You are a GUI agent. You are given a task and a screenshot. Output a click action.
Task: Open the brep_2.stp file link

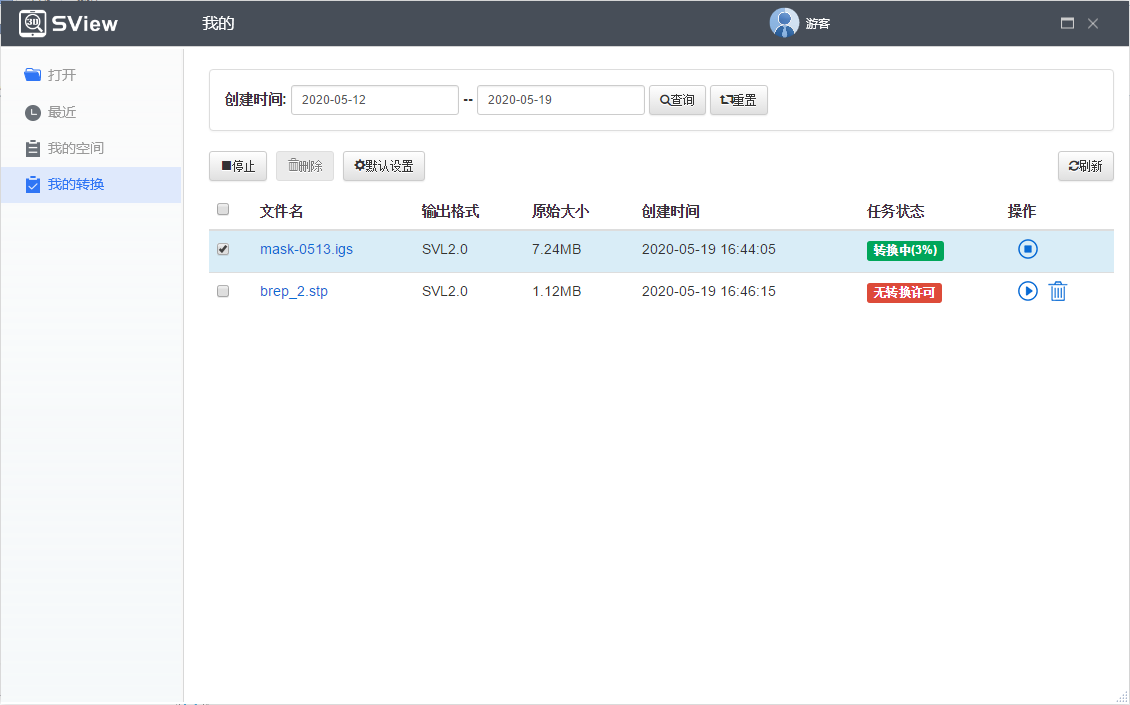pyautogui.click(x=294, y=291)
